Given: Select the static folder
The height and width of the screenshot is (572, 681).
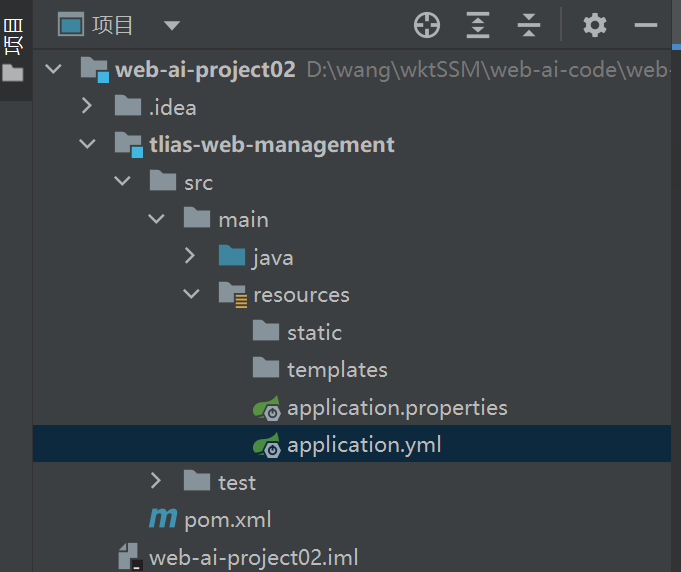Looking at the screenshot, I should tap(314, 332).
